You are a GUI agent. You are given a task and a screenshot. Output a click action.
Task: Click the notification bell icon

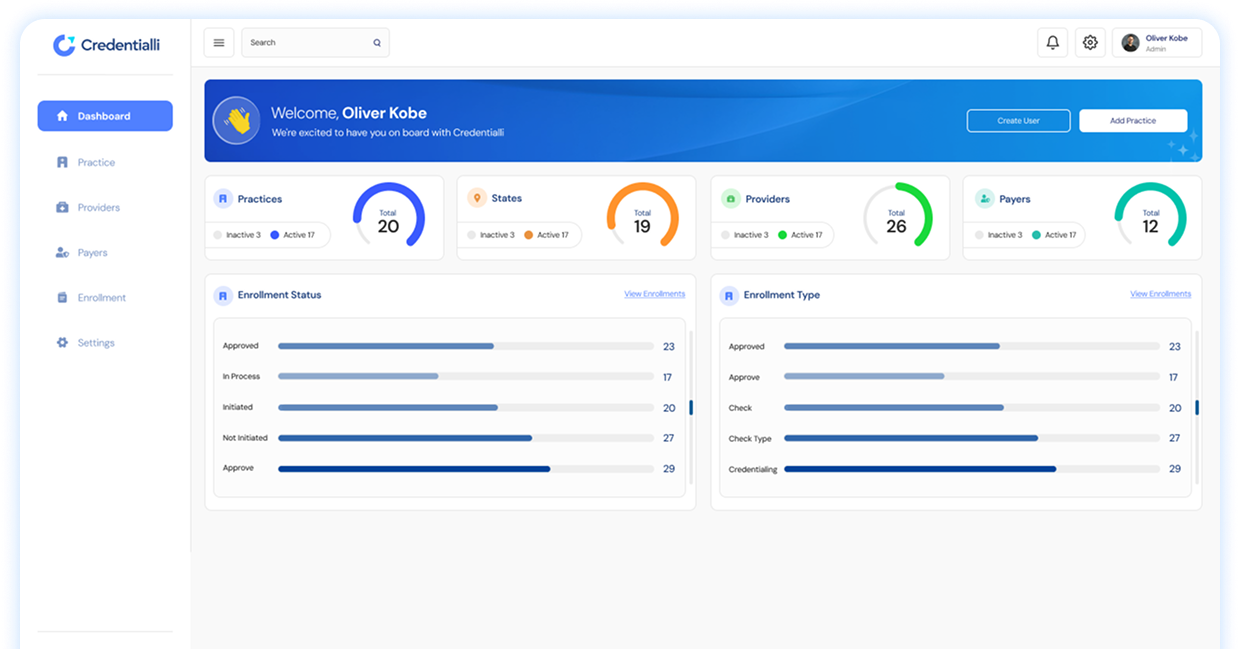tap(1052, 42)
